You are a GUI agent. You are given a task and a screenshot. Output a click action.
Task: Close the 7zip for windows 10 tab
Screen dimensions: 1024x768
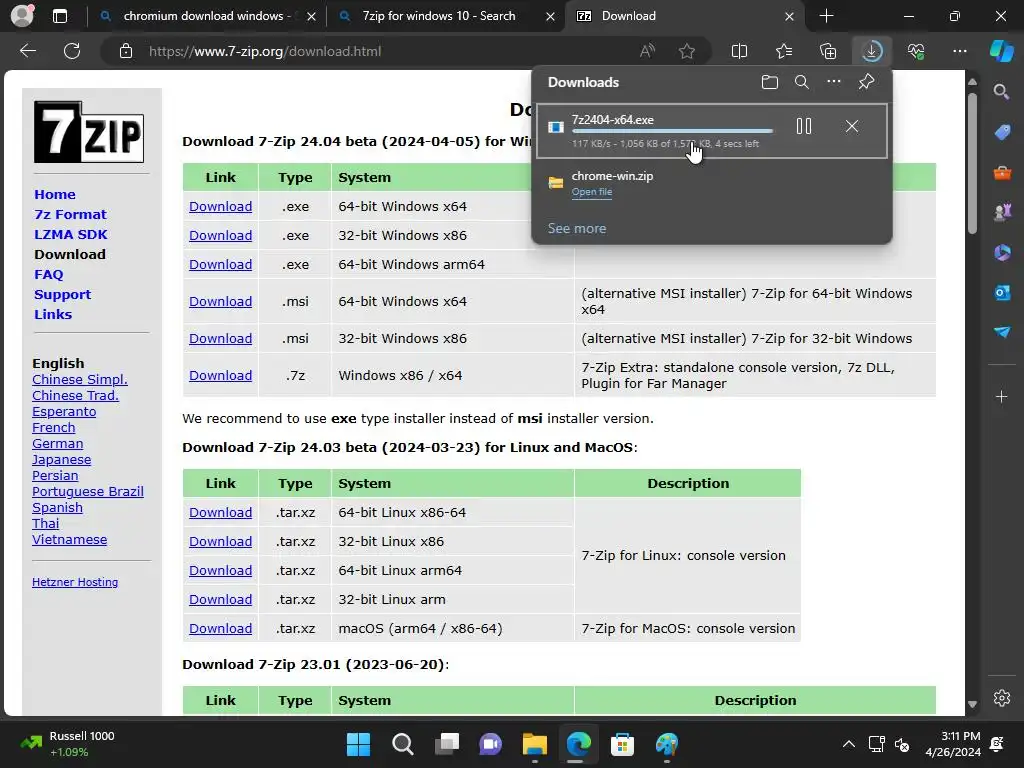(x=550, y=16)
